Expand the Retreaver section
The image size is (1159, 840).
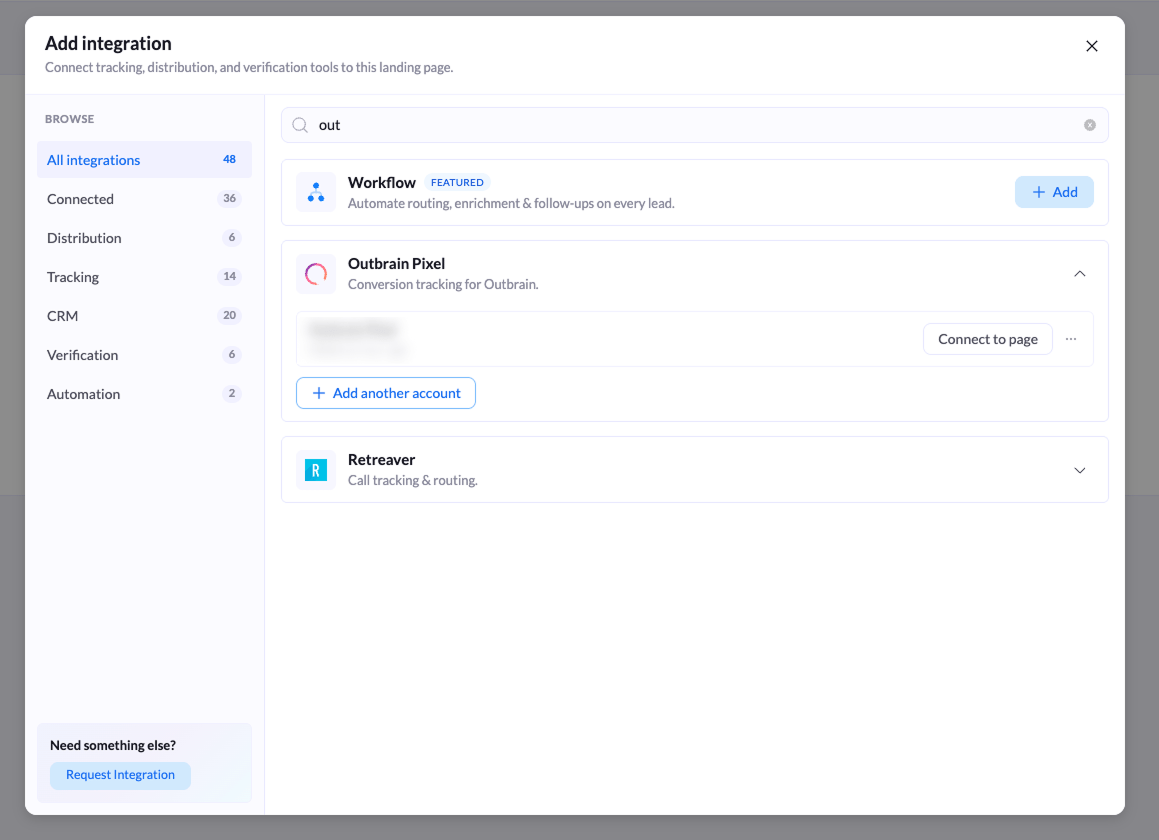click(1079, 470)
